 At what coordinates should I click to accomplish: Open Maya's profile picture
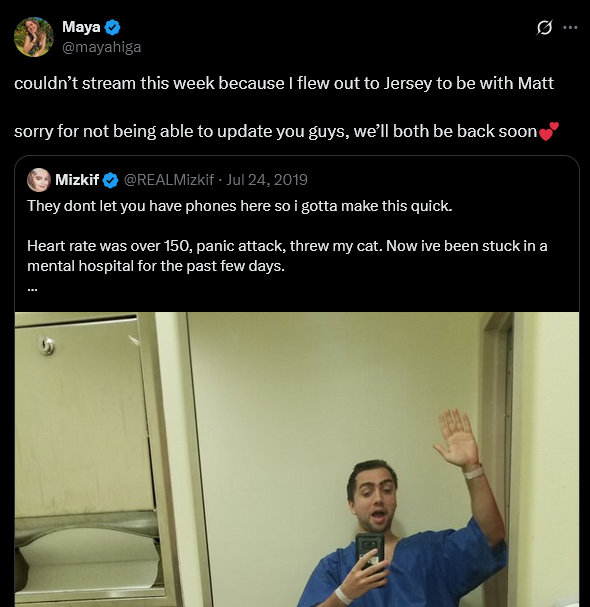(34, 37)
